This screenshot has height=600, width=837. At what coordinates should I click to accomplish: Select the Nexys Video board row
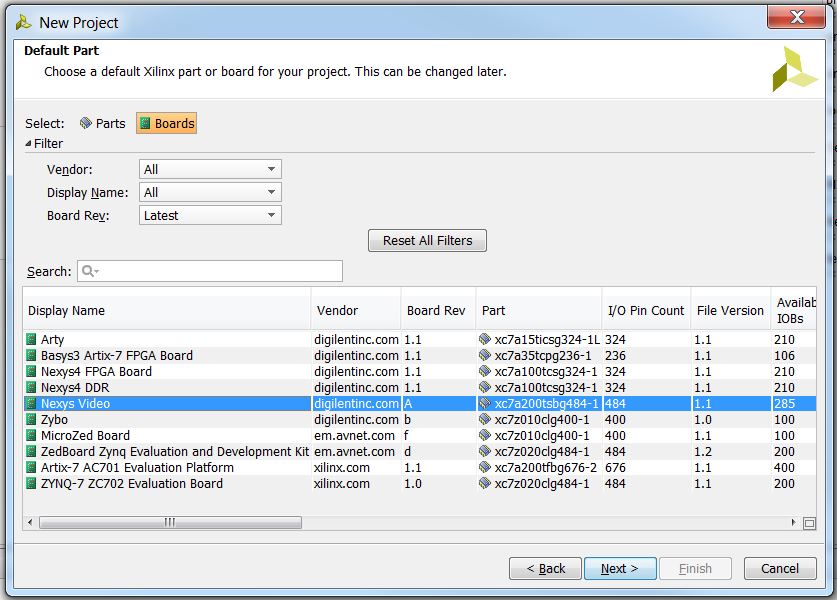point(420,404)
